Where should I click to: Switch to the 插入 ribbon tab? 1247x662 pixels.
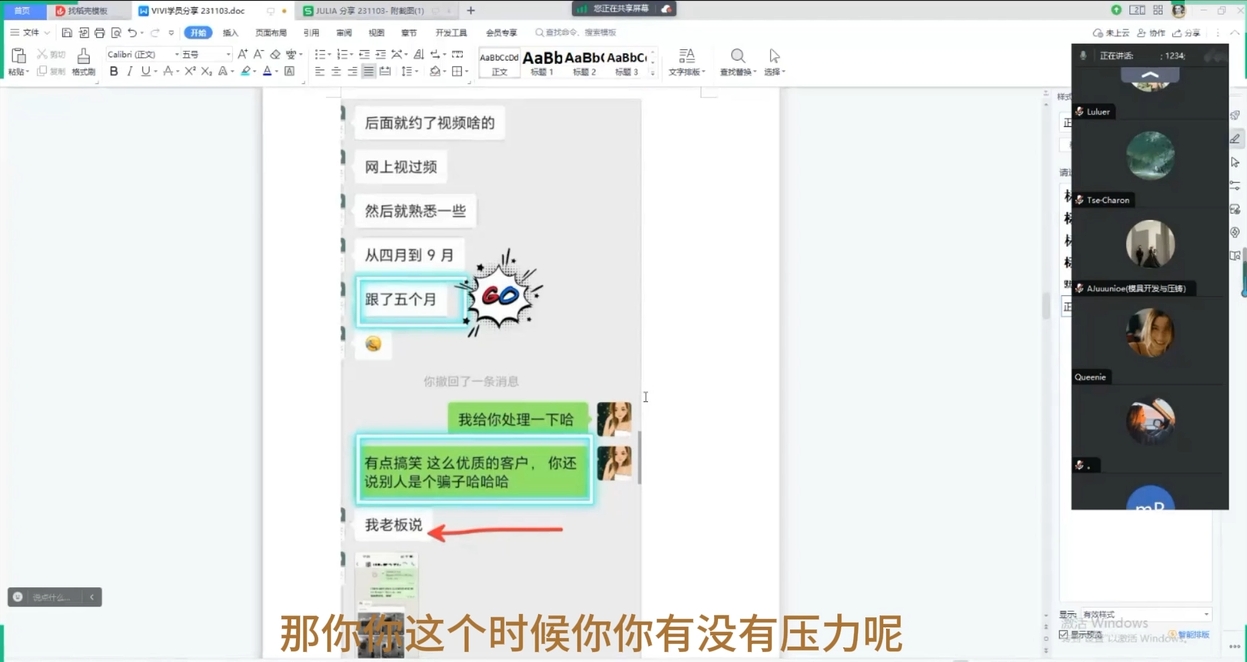[x=232, y=32]
